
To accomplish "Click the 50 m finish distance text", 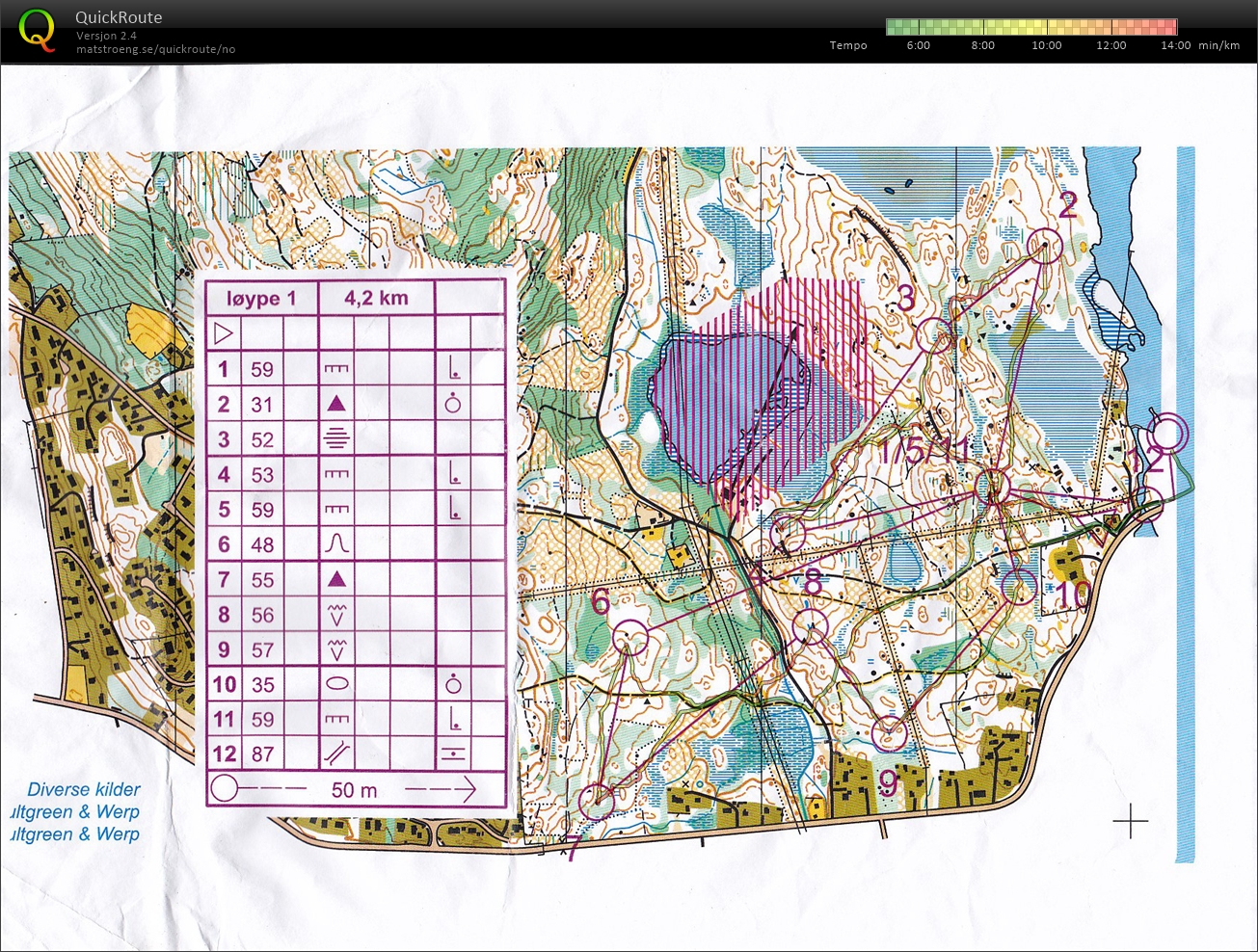I will (x=354, y=790).
